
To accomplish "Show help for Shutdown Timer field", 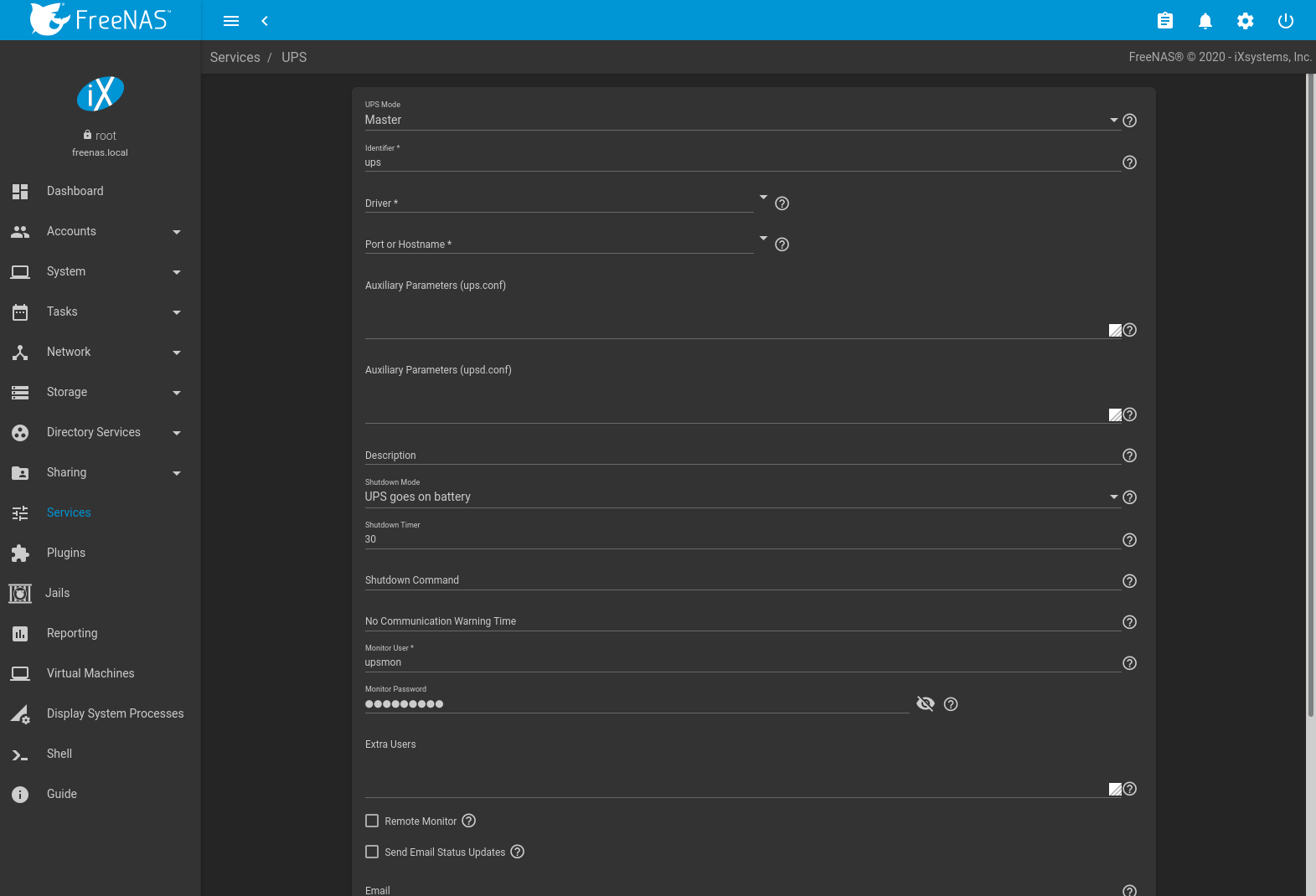I will click(1129, 540).
